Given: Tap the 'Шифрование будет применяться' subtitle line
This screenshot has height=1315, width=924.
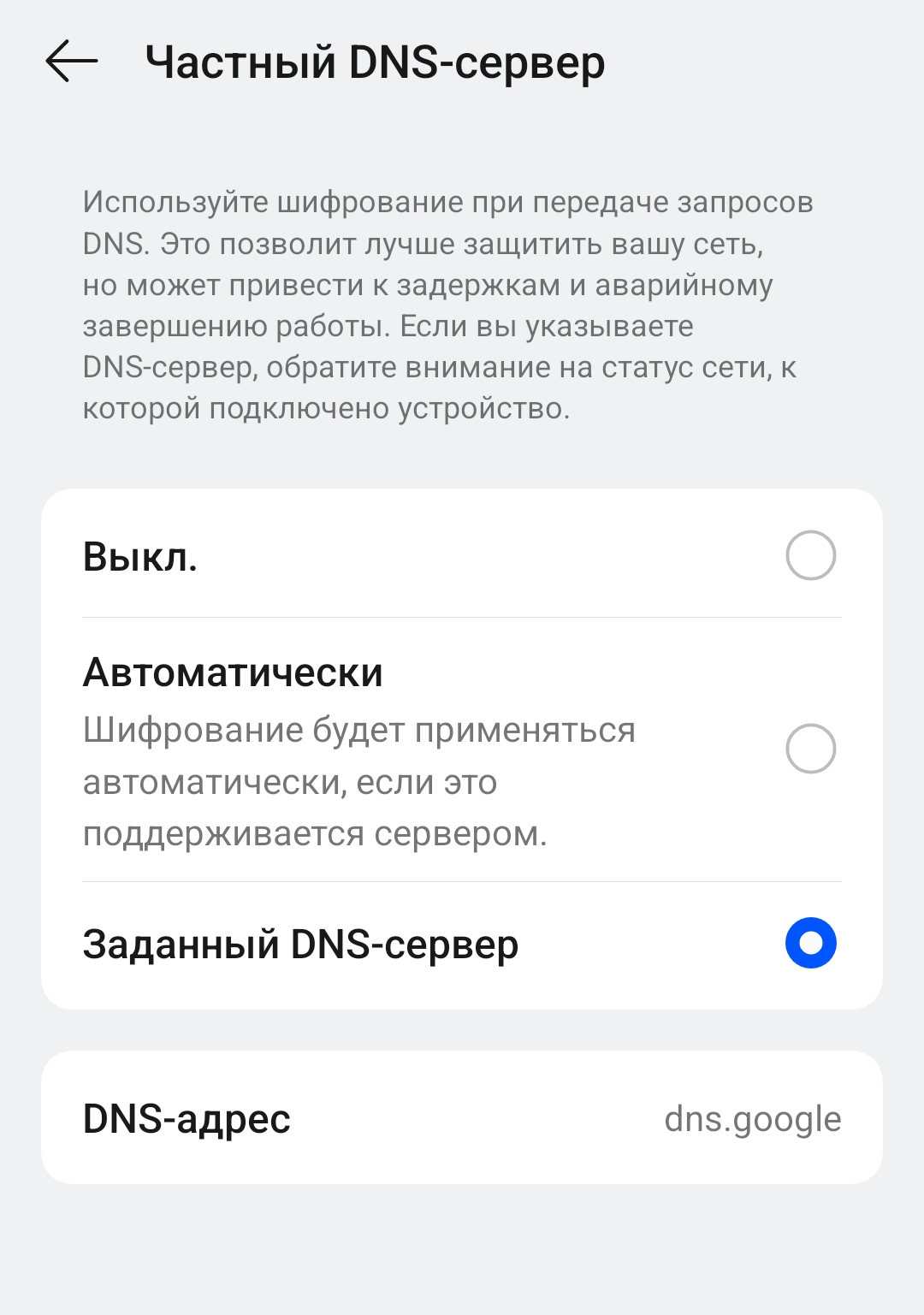Looking at the screenshot, I should 358,731.
